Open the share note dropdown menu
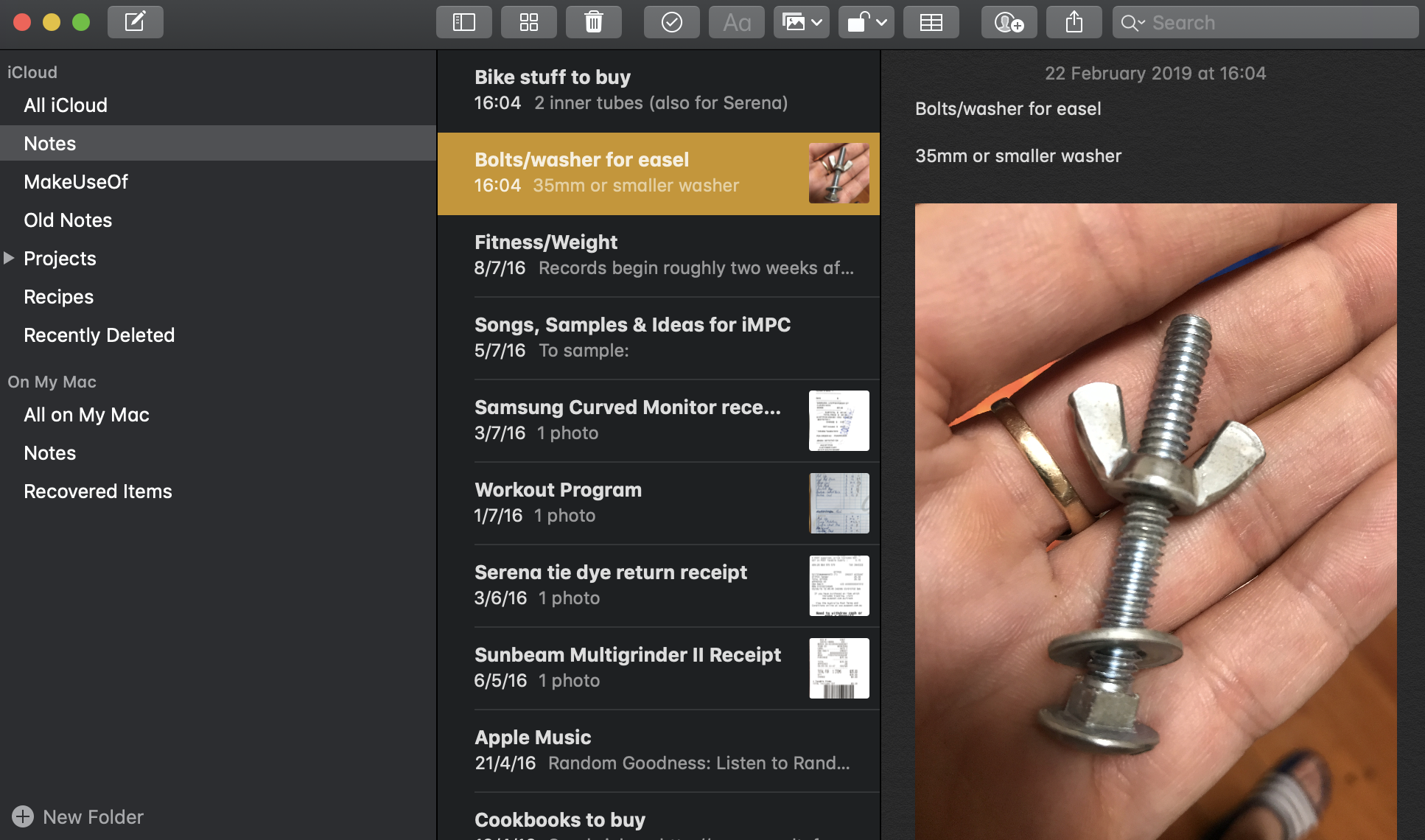Screen dimensions: 1425x840 [x=1074, y=22]
